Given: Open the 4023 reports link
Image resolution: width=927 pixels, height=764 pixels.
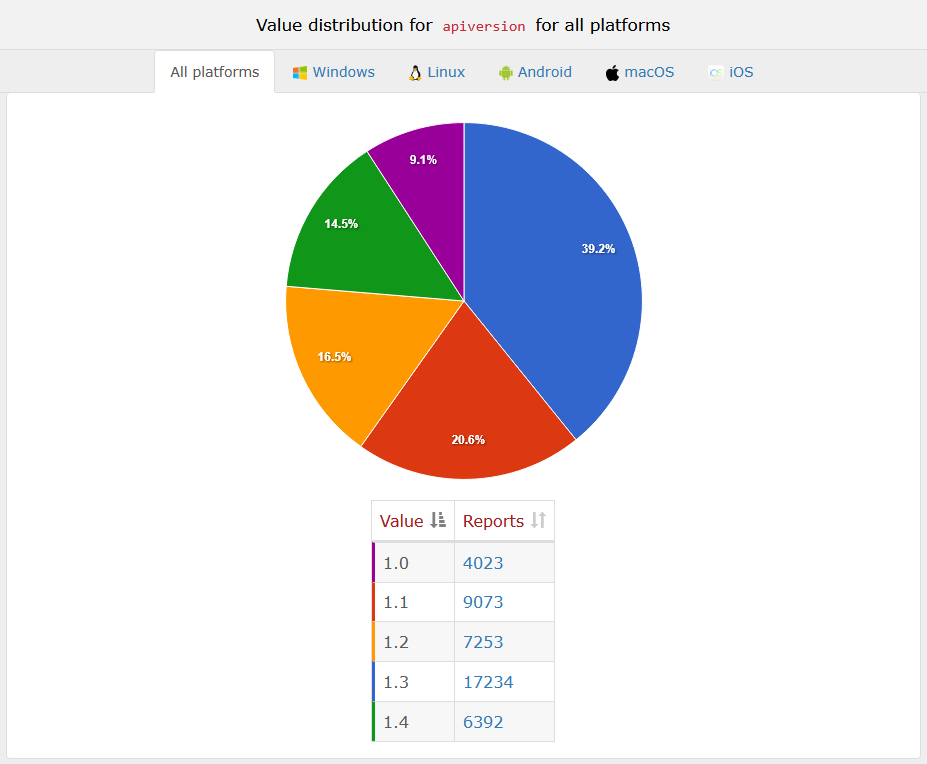Looking at the screenshot, I should tap(483, 563).
